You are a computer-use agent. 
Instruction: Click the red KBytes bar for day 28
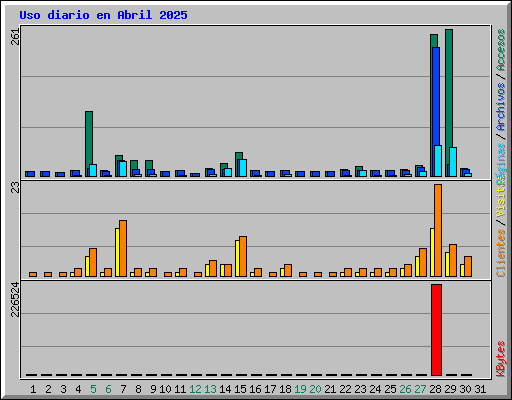coord(436,330)
